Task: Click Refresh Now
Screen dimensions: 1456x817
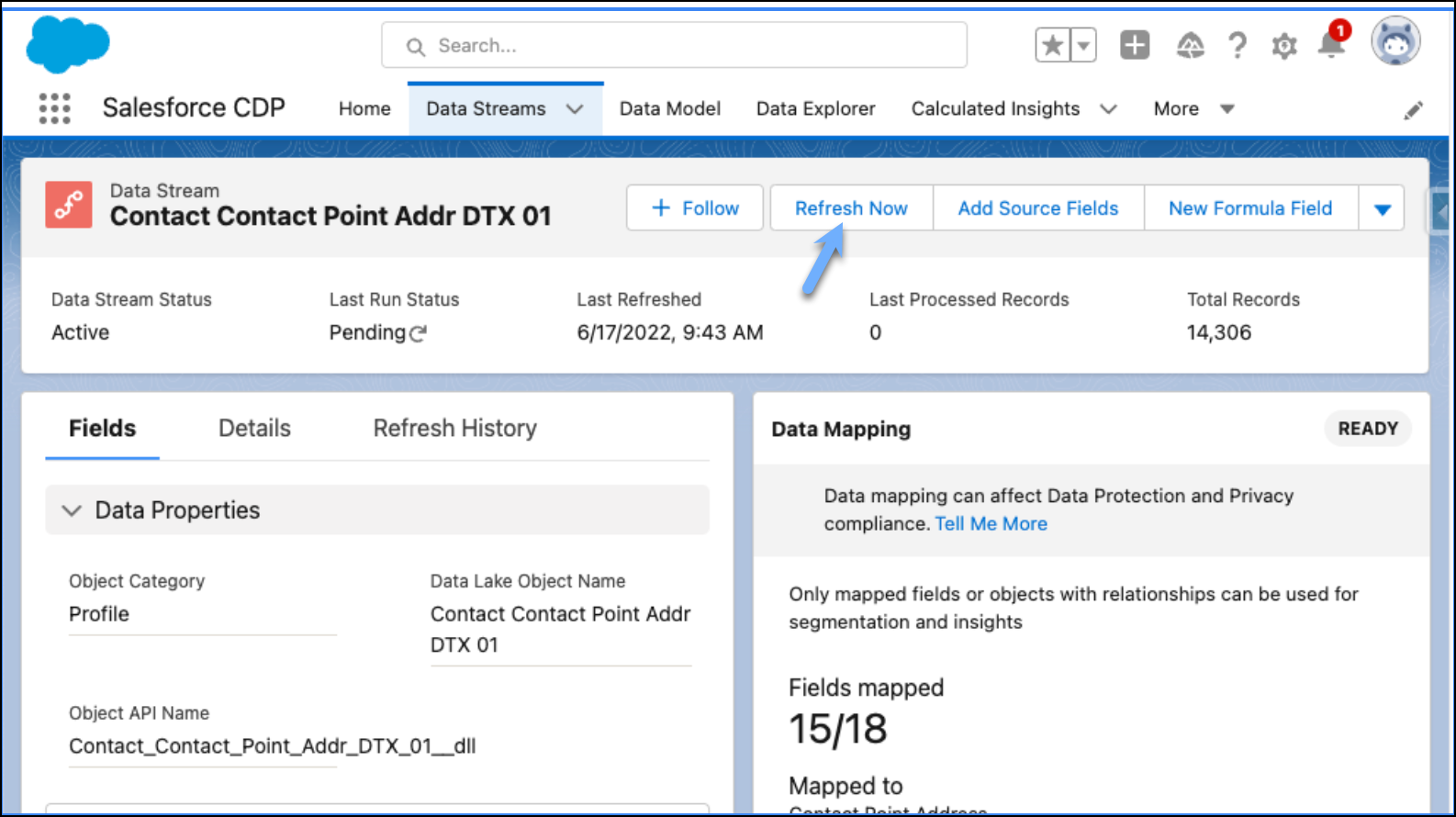Action: [851, 208]
